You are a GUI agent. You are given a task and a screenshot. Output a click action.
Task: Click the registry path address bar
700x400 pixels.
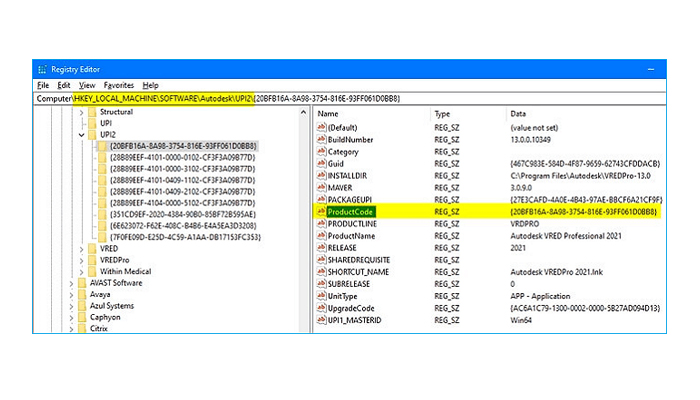pos(350,98)
